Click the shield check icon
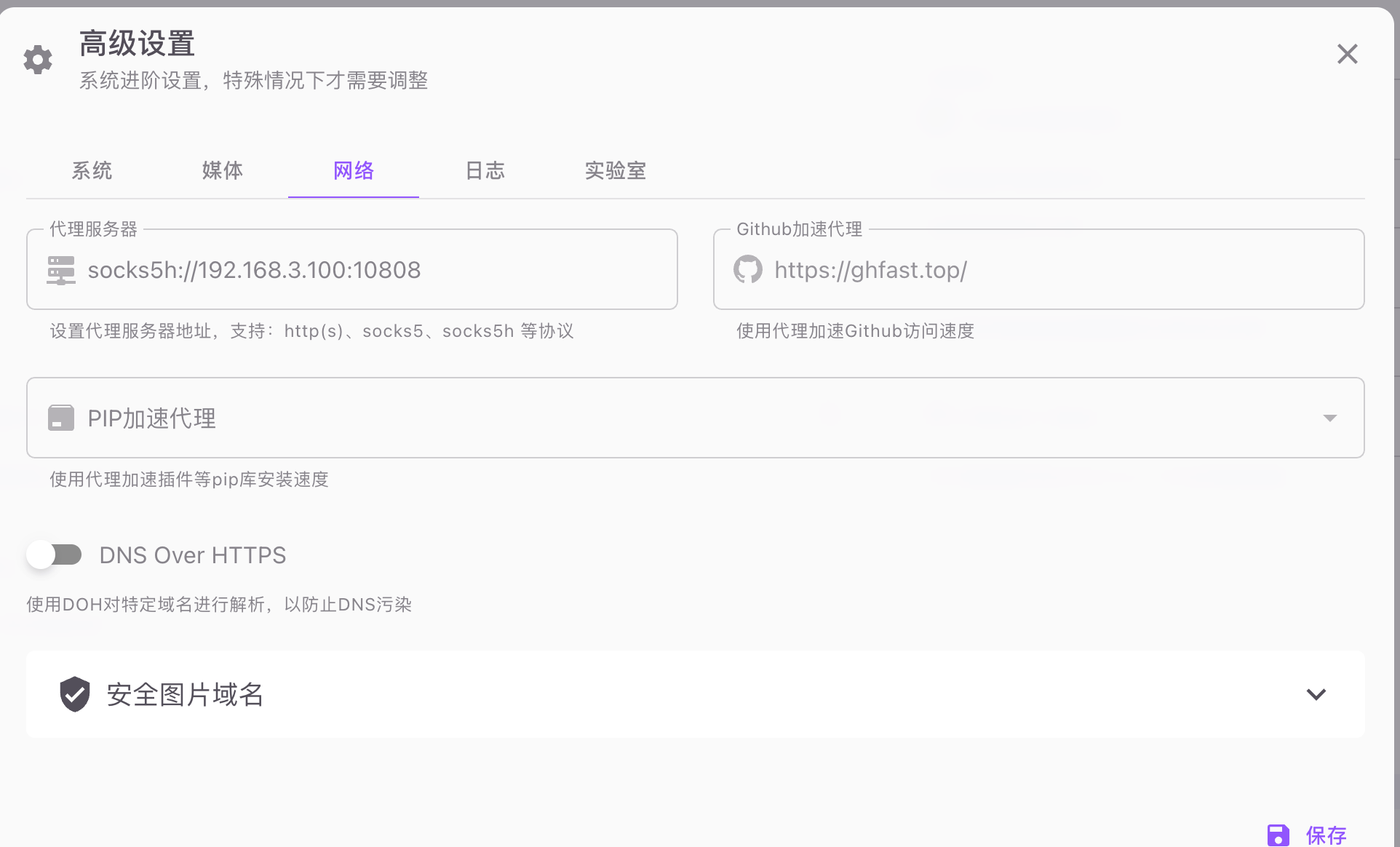This screenshot has height=847, width=1400. (x=74, y=694)
